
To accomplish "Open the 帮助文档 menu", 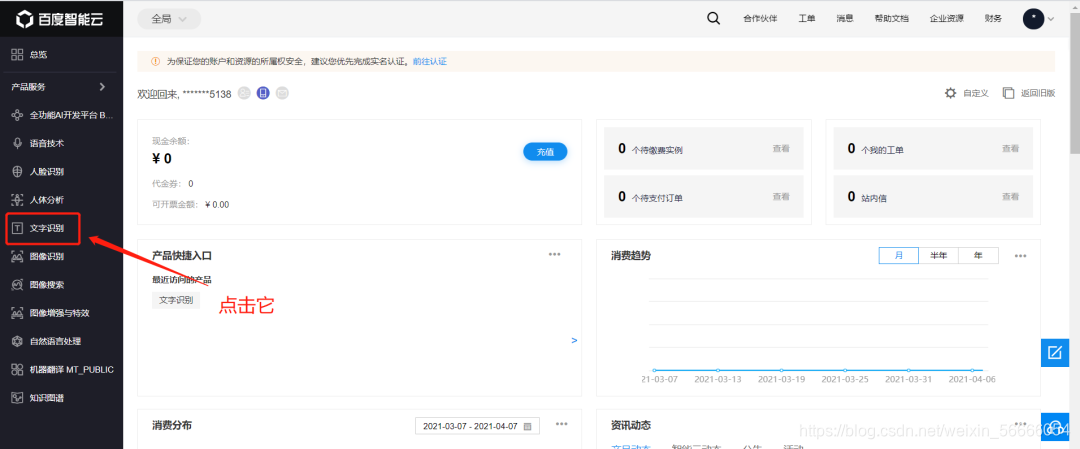I will point(891,19).
